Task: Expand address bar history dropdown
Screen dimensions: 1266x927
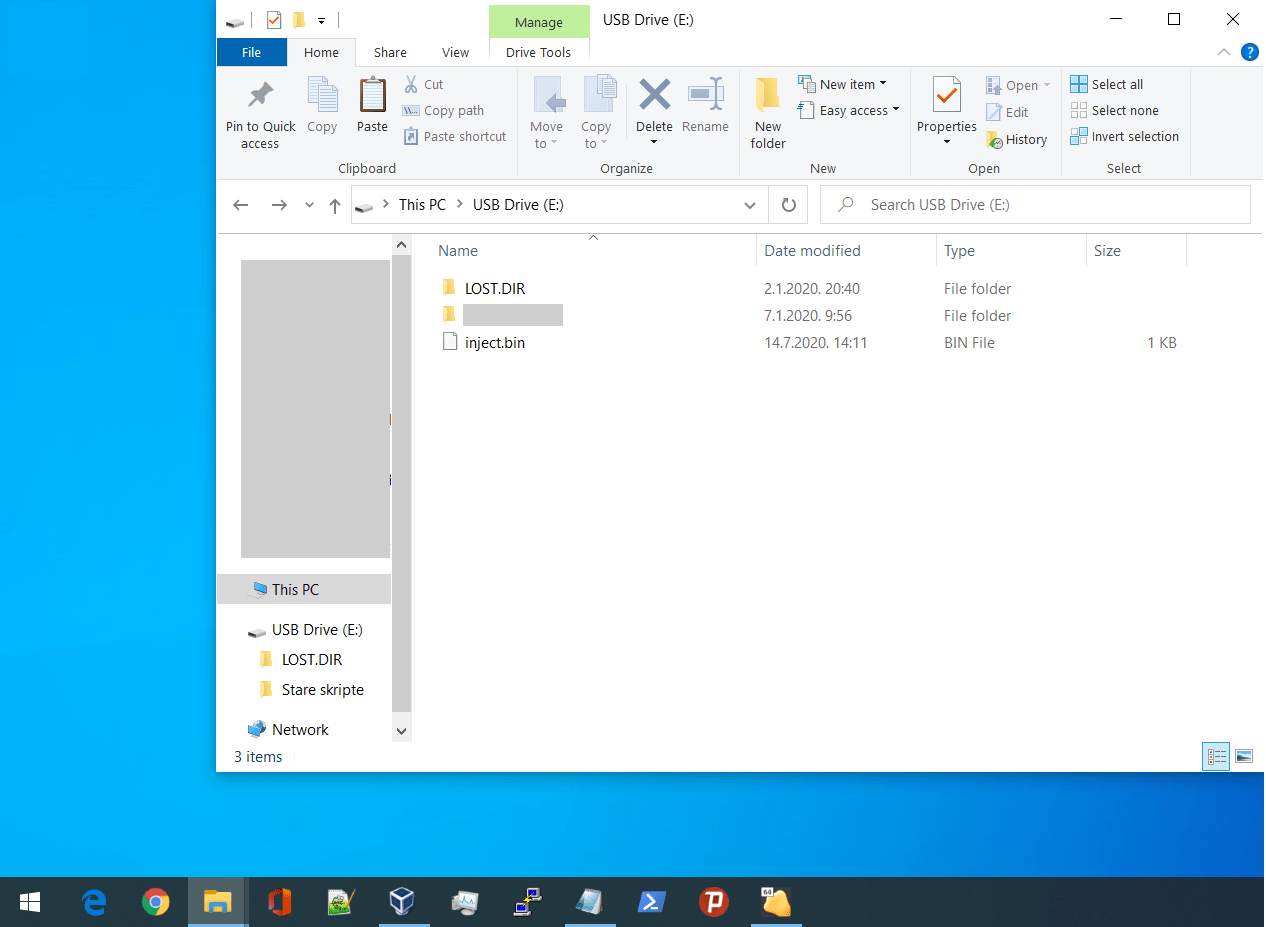Action: point(750,205)
